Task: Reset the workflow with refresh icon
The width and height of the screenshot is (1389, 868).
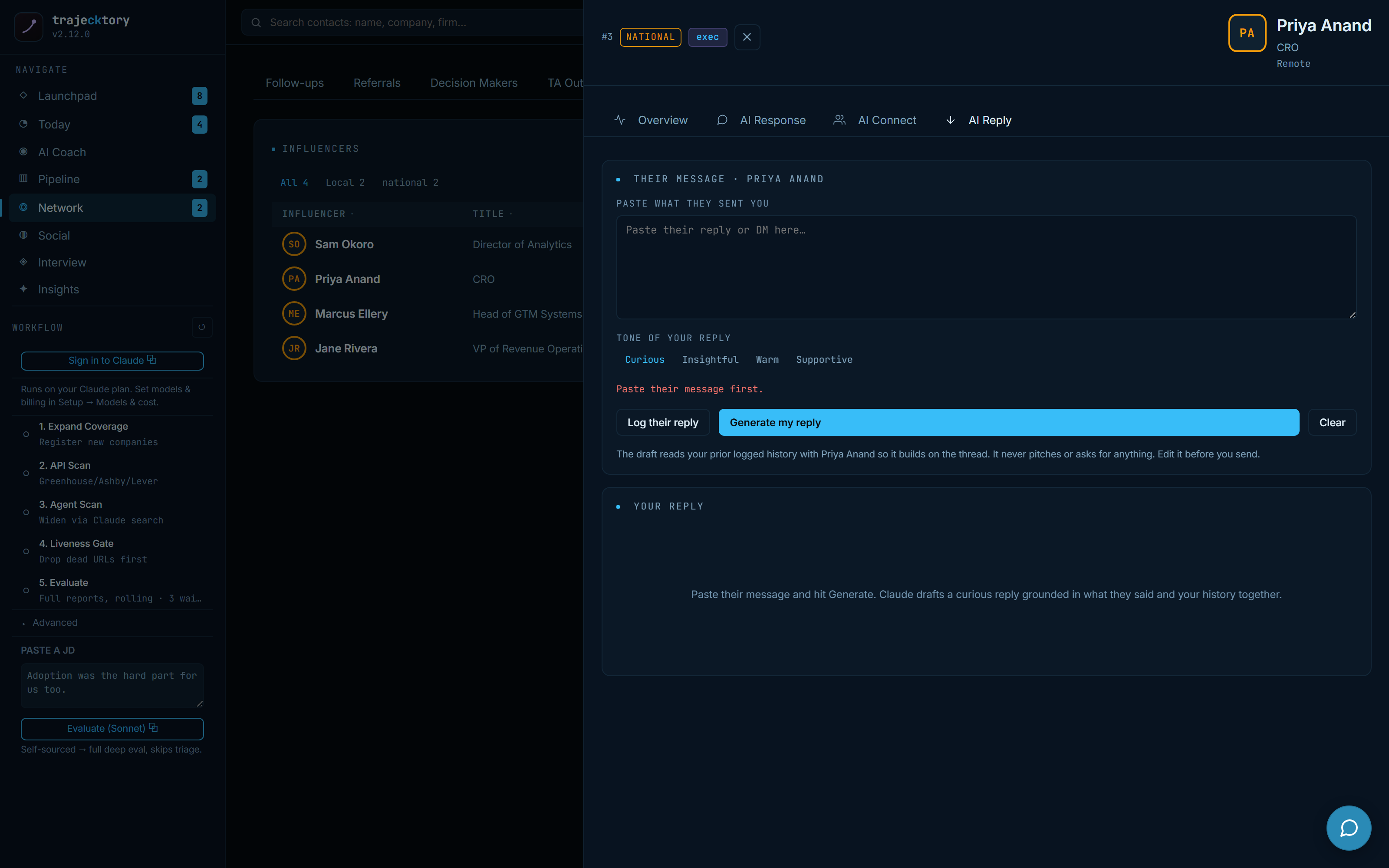Action: point(201,327)
